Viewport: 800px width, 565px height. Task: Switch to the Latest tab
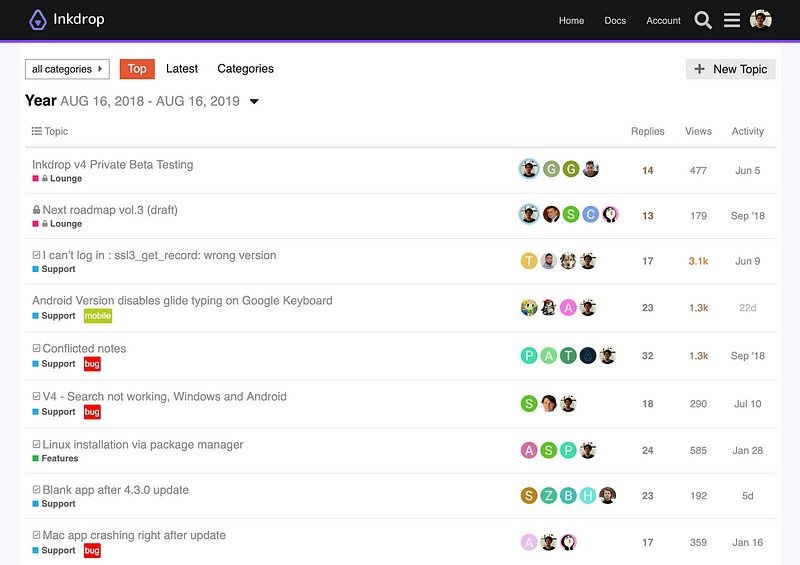[182, 69]
